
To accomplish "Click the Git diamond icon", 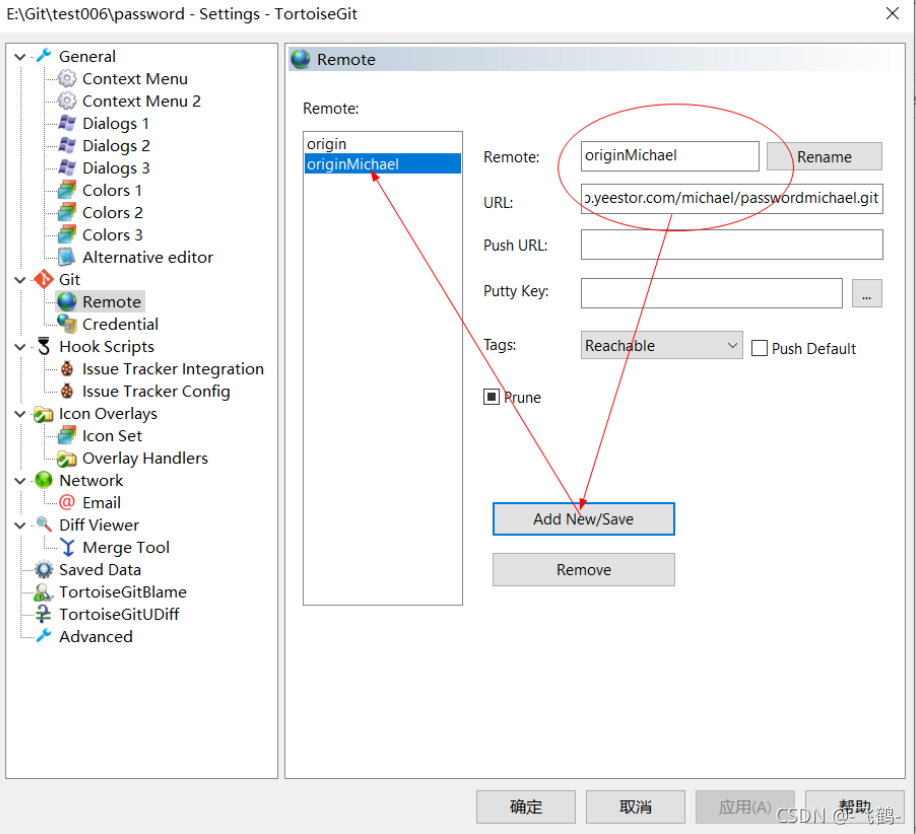I will pyautogui.click(x=44, y=279).
